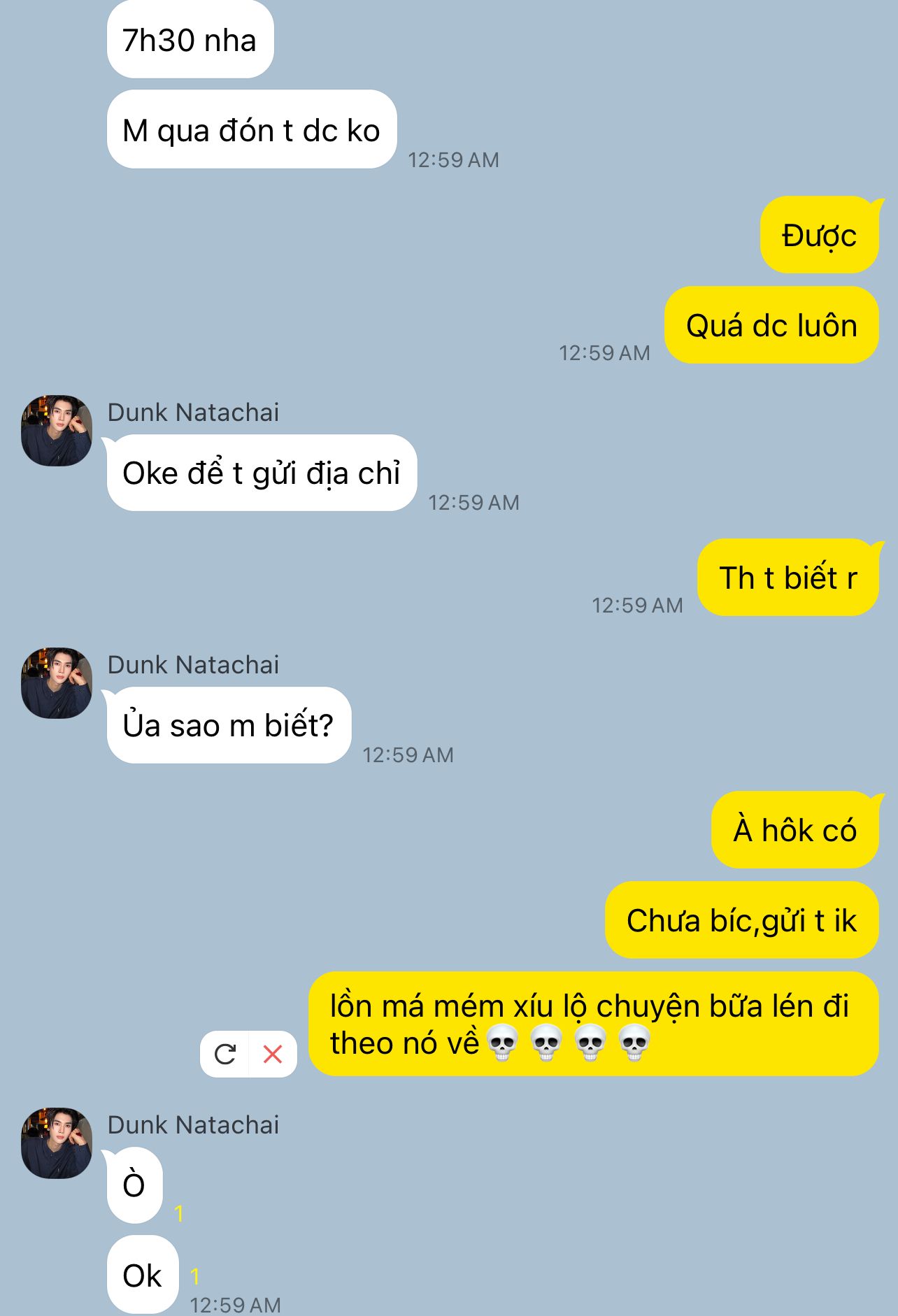The image size is (898, 1316).
Task: Tap 'Chưa bíc,gửi t ik' bubble
Action: pyautogui.click(x=742, y=920)
